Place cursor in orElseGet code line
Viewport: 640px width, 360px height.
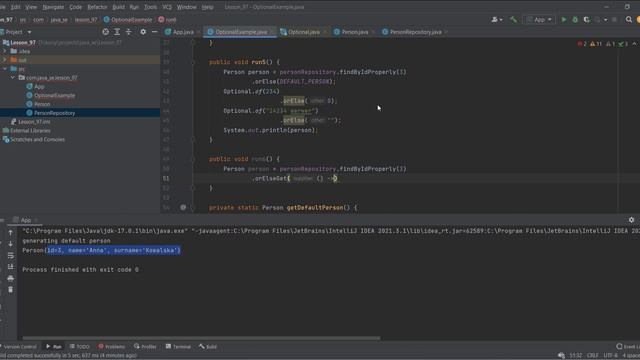pyautogui.click(x=295, y=178)
